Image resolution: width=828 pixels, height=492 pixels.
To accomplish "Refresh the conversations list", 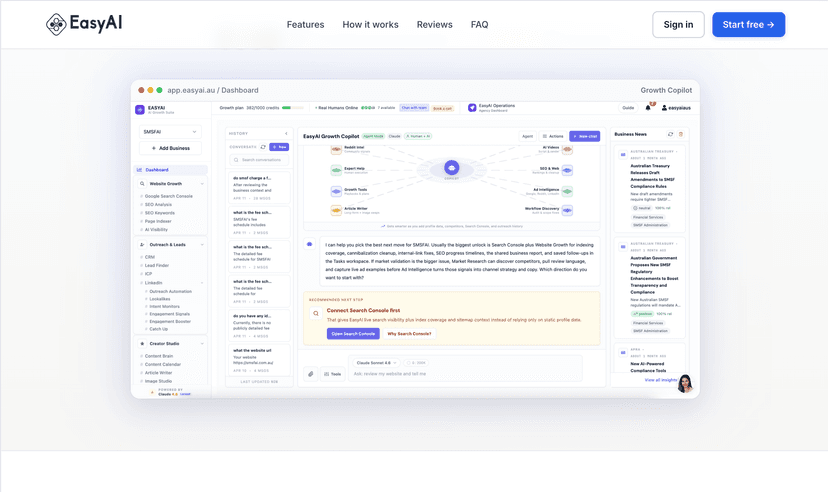I will click(263, 147).
